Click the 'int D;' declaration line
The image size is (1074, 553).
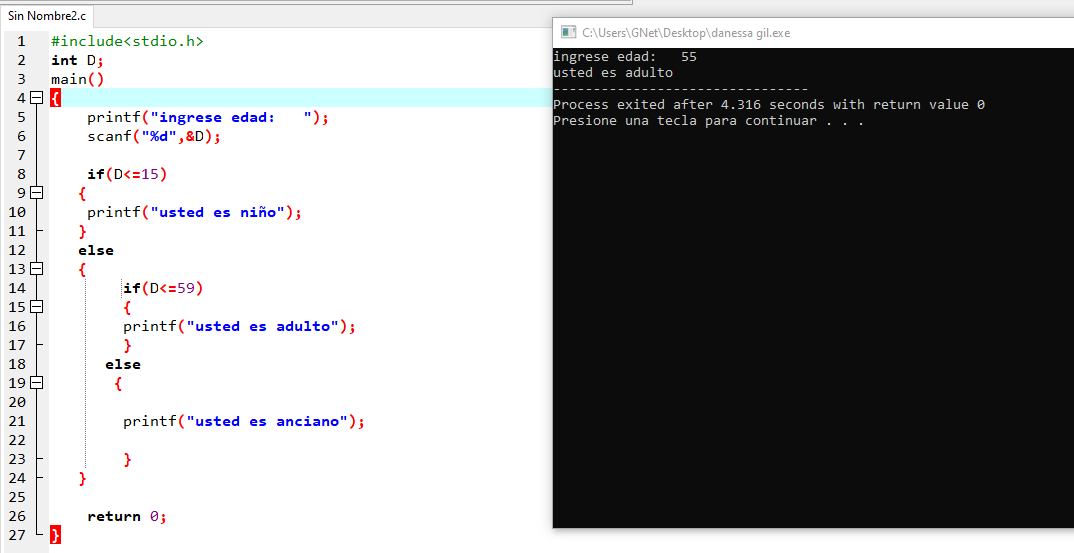77,60
